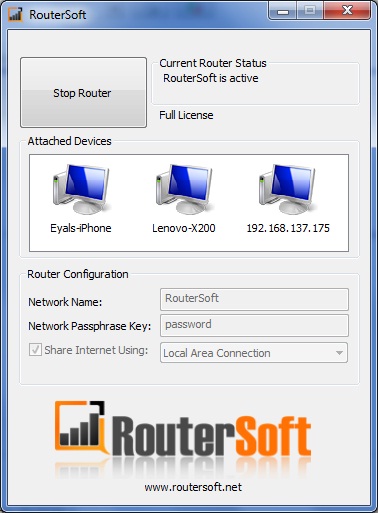Click the Stop Router button
Image resolution: width=378 pixels, height=513 pixels.
pos(83,92)
